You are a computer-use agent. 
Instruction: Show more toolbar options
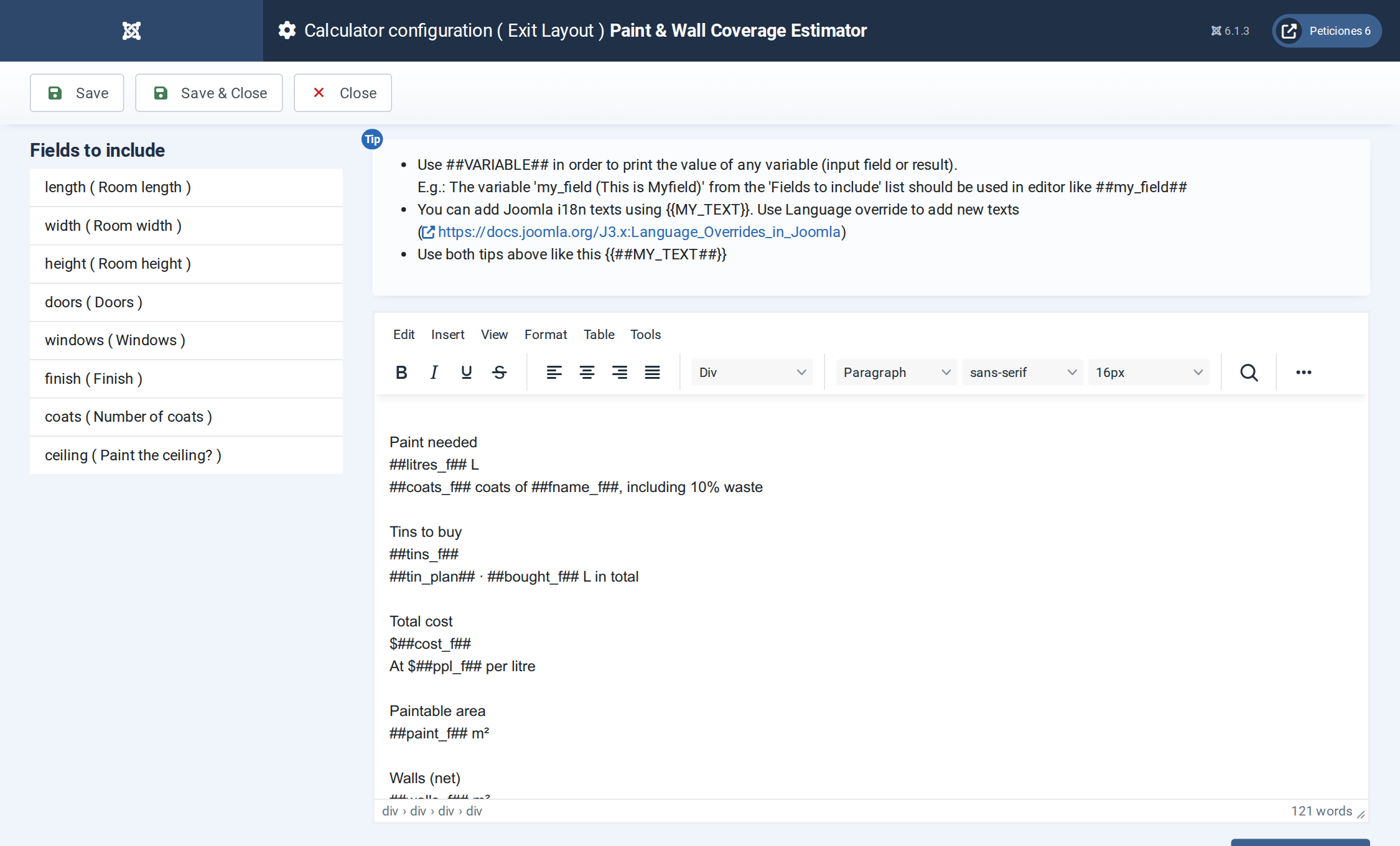[1304, 373]
